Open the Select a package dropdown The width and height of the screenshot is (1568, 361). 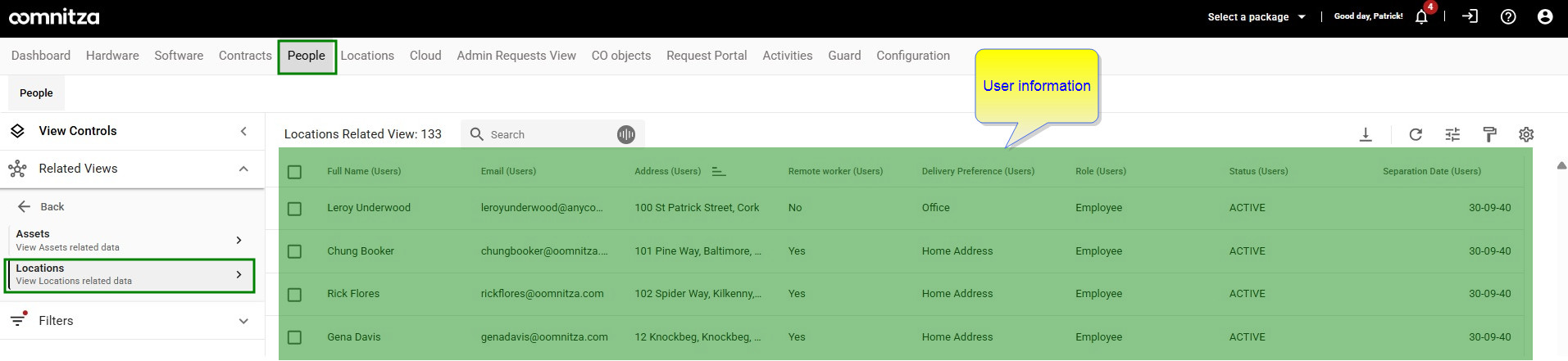point(1257,16)
